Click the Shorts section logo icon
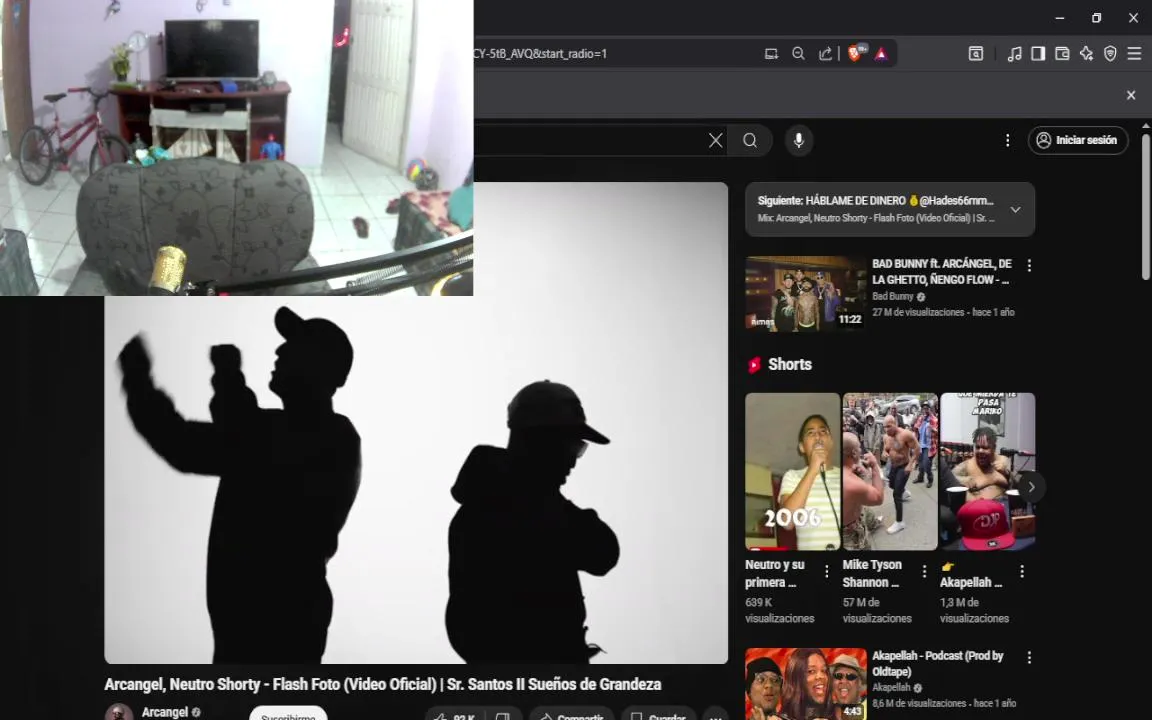The height and width of the screenshot is (720, 1152). pos(755,364)
